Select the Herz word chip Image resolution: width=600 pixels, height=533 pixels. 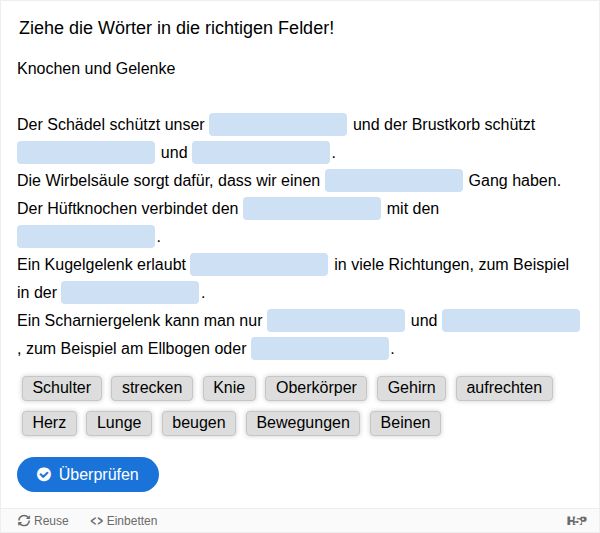49,423
